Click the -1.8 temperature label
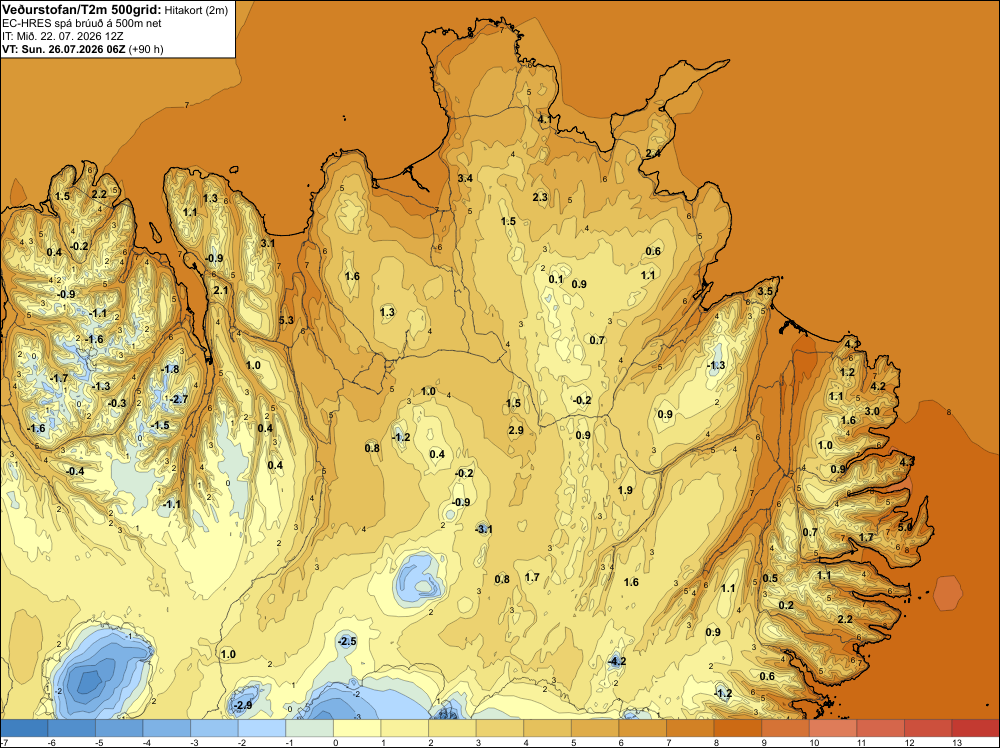1000x748 pixels. click(x=170, y=369)
